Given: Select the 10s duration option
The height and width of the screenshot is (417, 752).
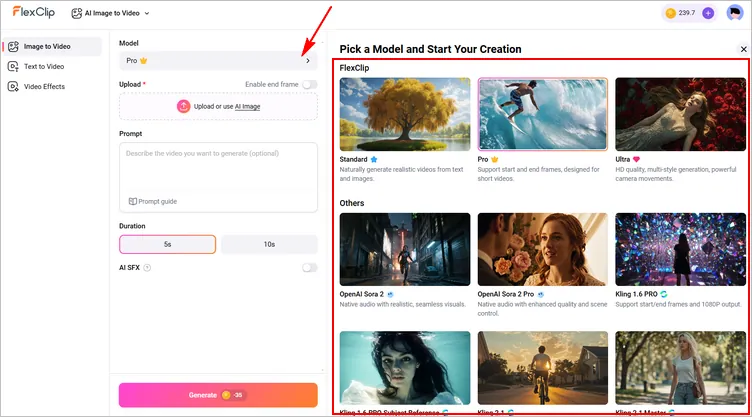Looking at the screenshot, I should 269,244.
